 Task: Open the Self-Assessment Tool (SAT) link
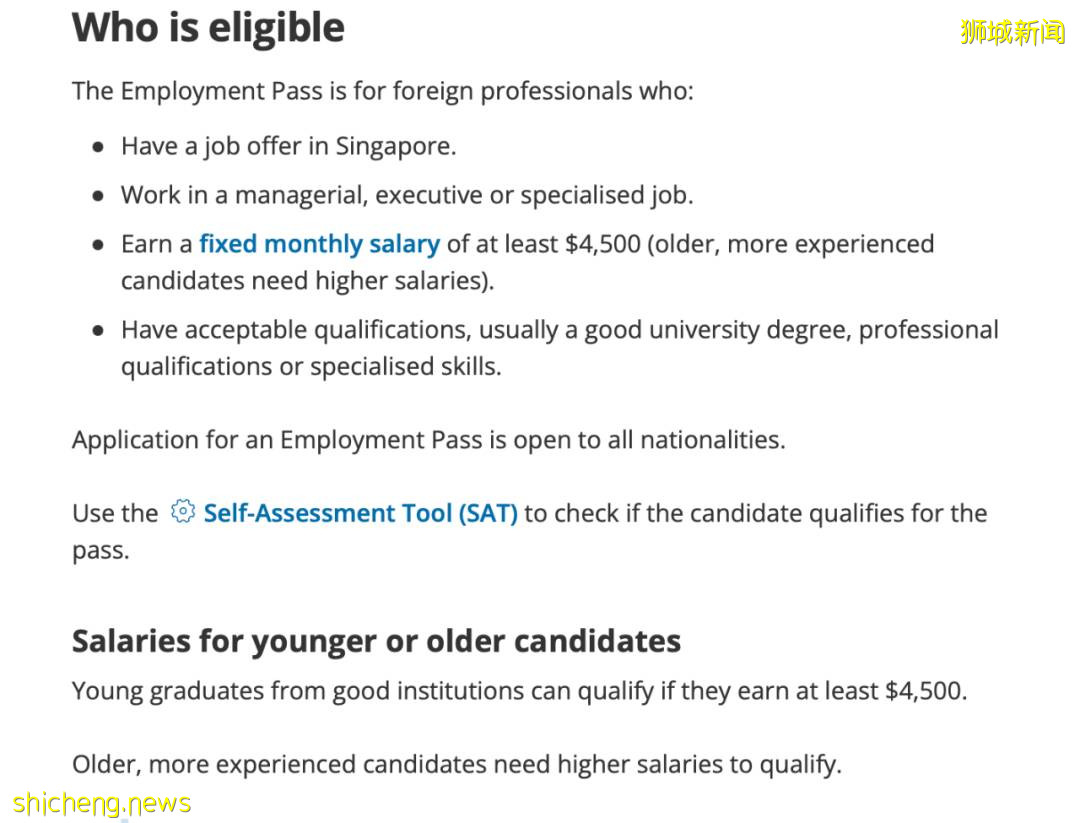[x=360, y=513]
